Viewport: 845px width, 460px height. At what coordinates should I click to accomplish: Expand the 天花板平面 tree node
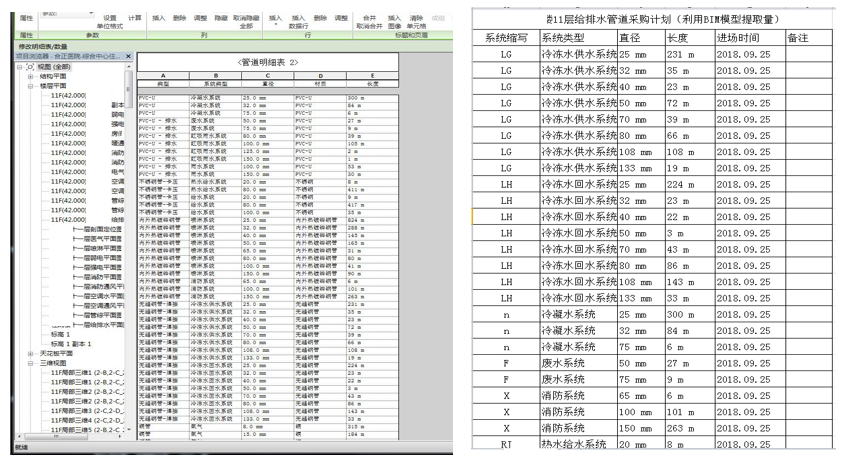[31, 353]
